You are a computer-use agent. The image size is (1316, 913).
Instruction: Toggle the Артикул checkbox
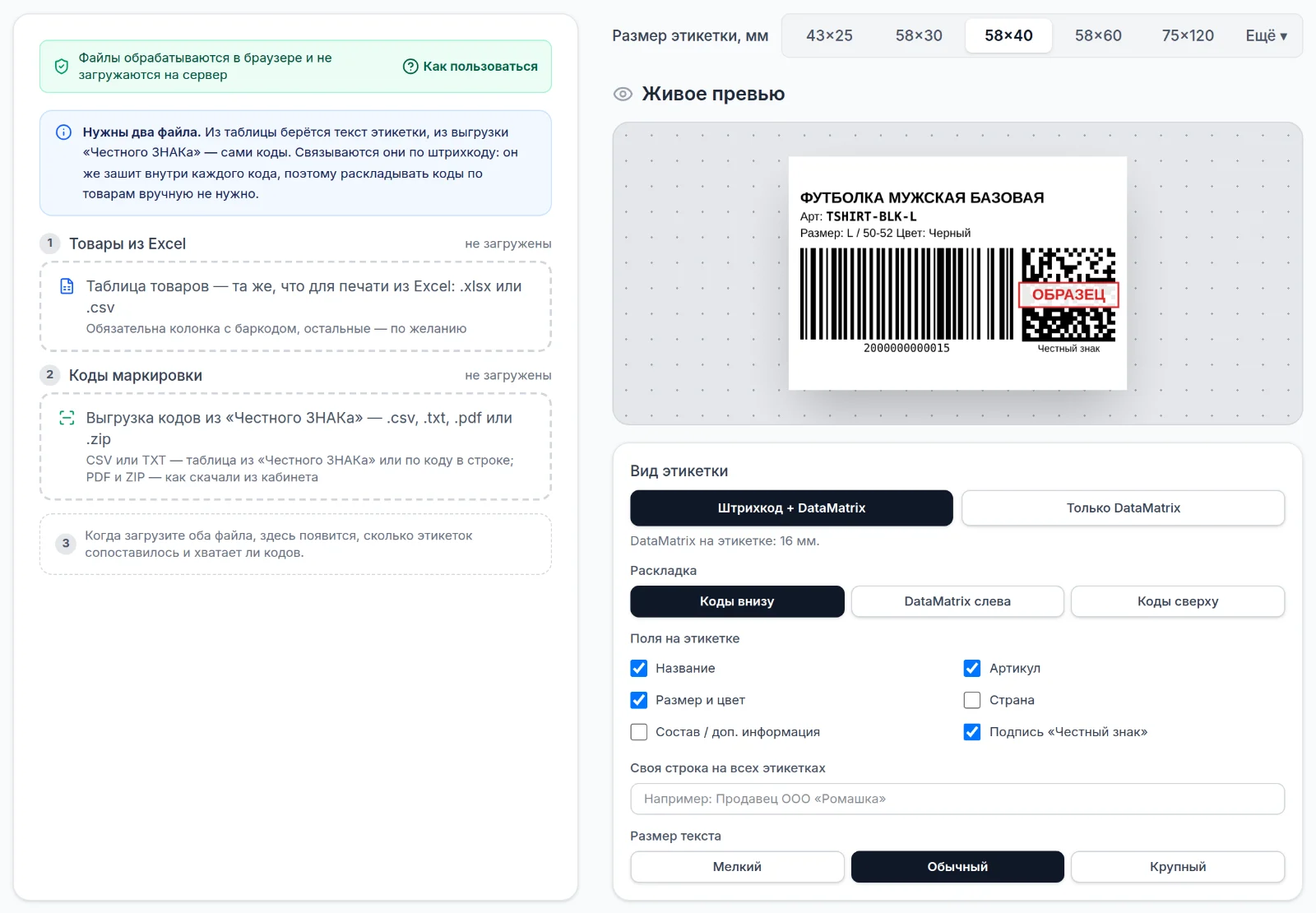(x=972, y=668)
